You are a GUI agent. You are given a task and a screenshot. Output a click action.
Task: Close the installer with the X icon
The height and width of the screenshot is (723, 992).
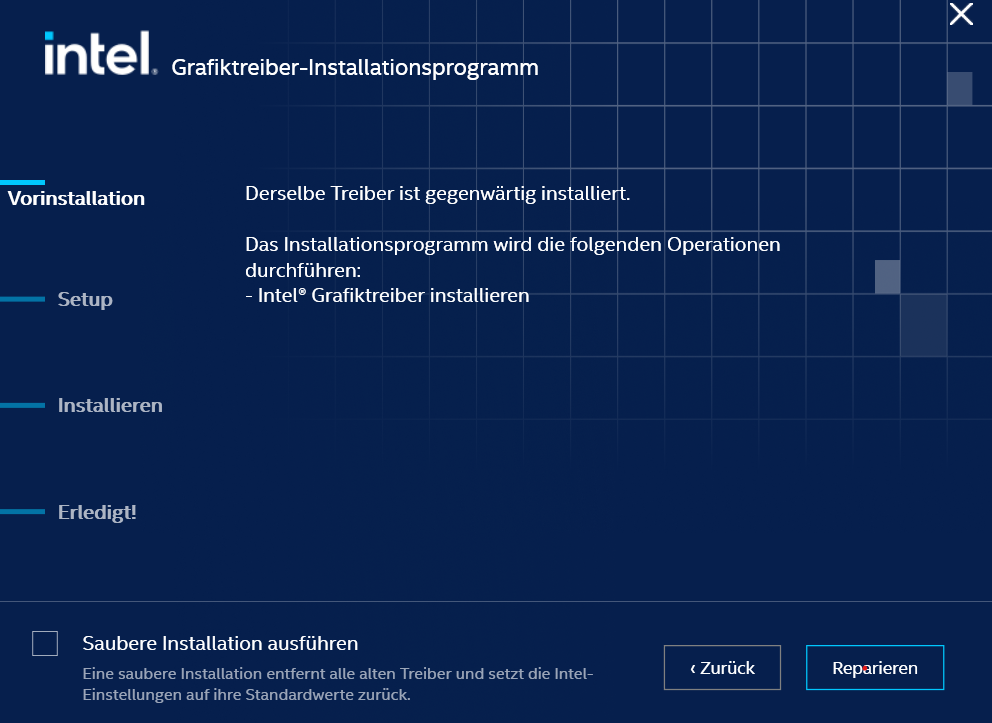point(960,14)
